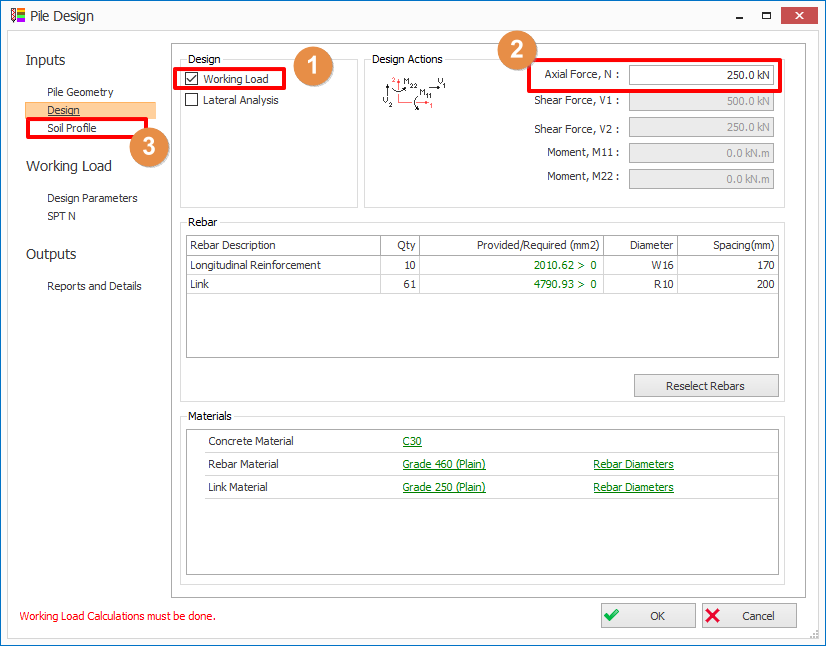The width and height of the screenshot is (826, 646).
Task: Click the Pile Design app icon in title bar
Action: point(15,16)
